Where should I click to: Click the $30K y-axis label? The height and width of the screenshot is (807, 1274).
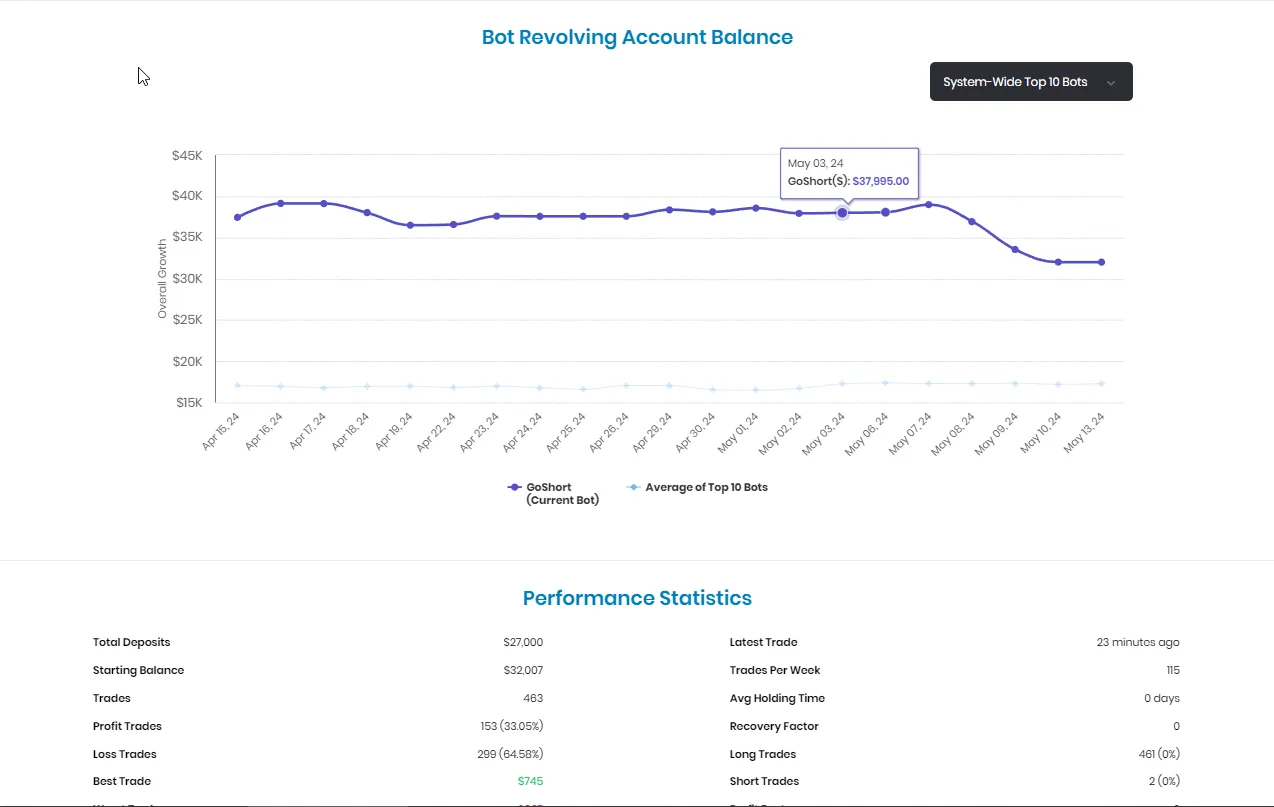[x=187, y=279]
